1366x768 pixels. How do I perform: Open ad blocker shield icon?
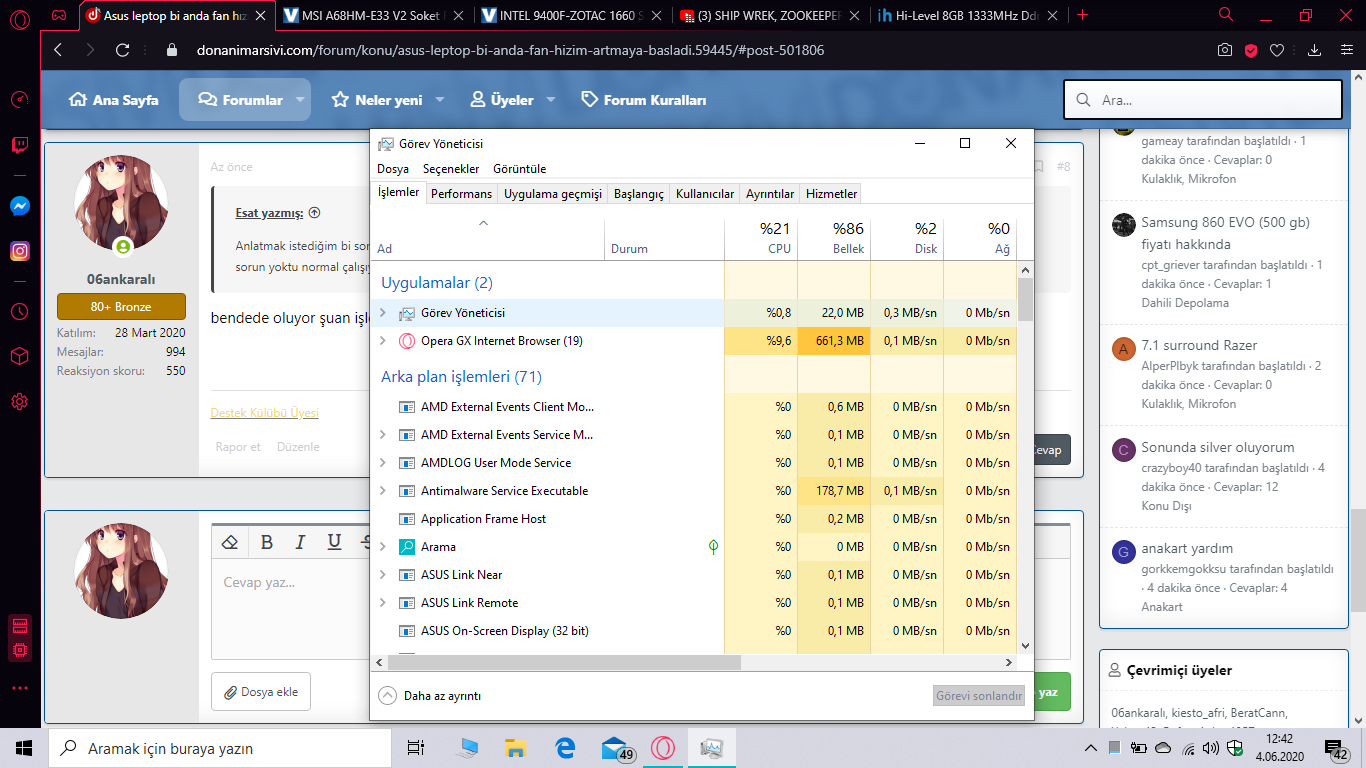(x=1251, y=50)
